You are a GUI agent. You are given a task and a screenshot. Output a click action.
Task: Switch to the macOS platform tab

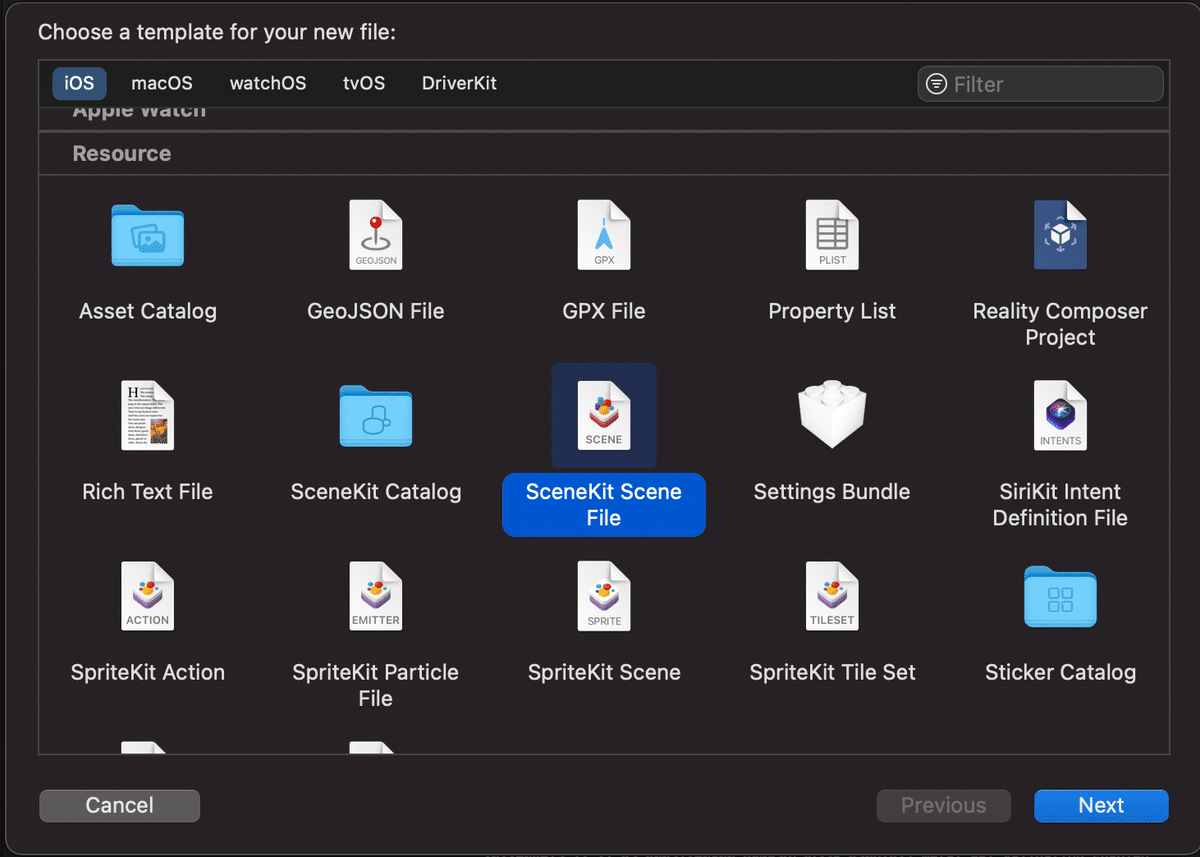click(162, 84)
